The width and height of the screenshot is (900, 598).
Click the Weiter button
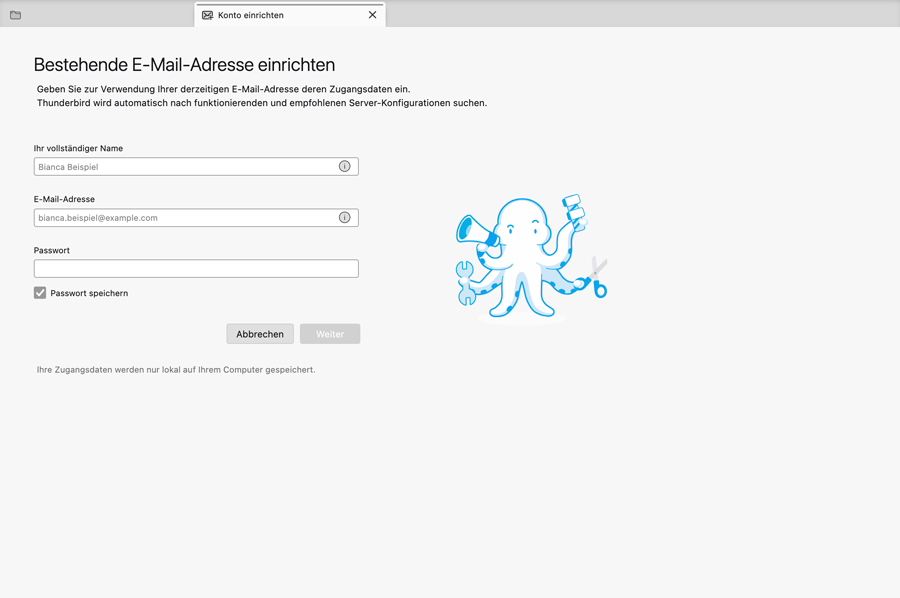330,334
